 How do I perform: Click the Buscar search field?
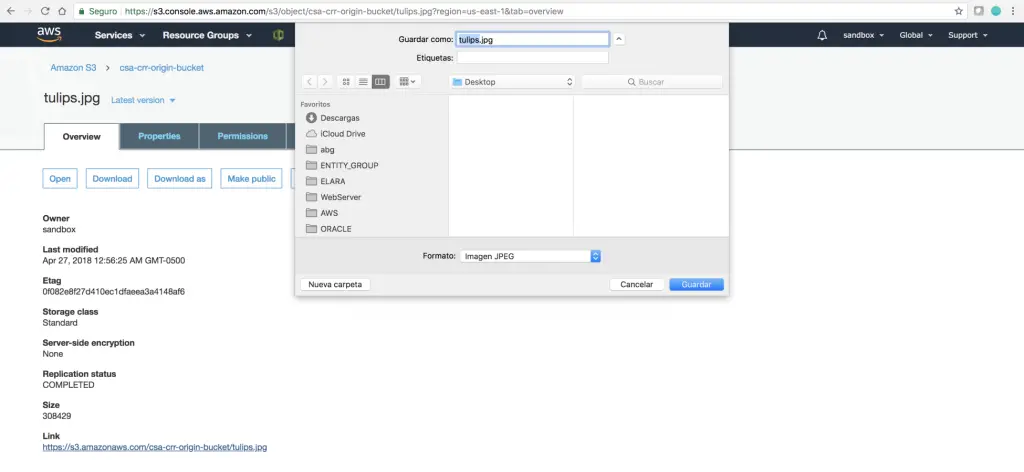coord(652,82)
